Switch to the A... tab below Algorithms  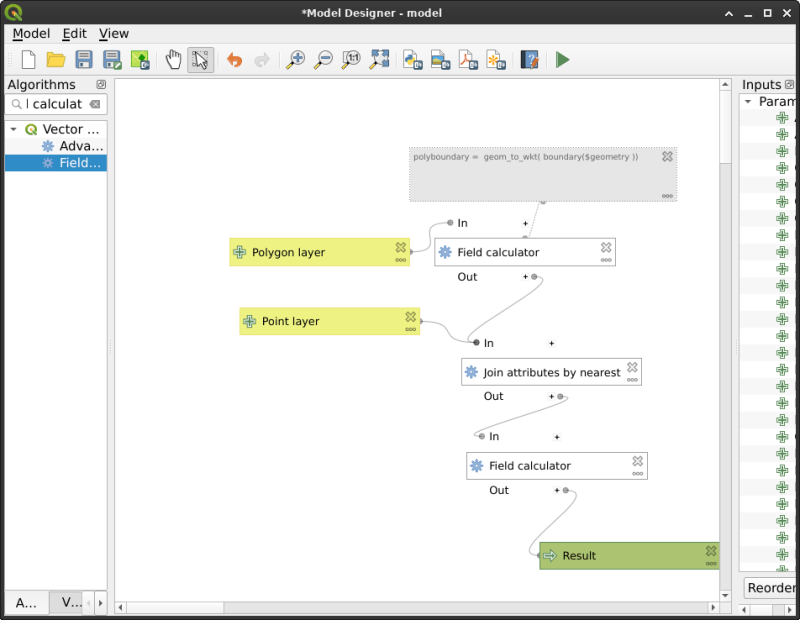click(x=27, y=603)
